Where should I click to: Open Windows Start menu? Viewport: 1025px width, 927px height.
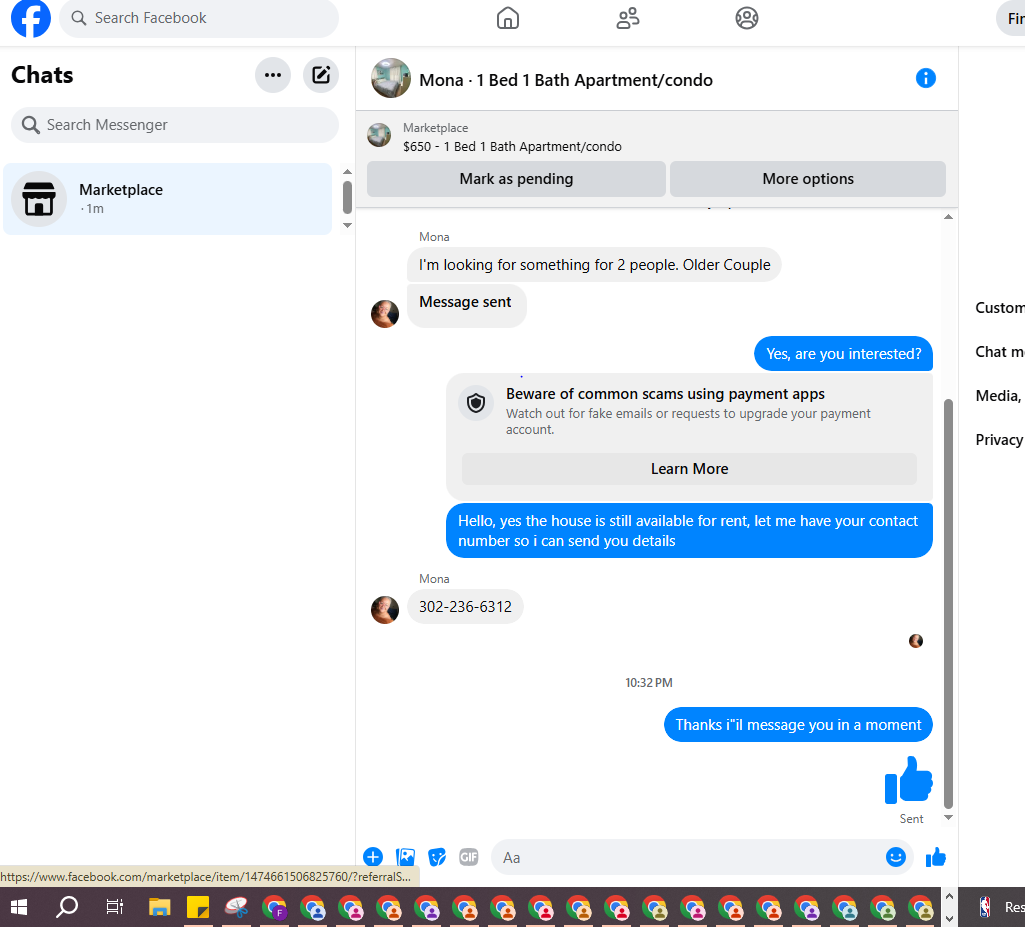click(x=19, y=907)
